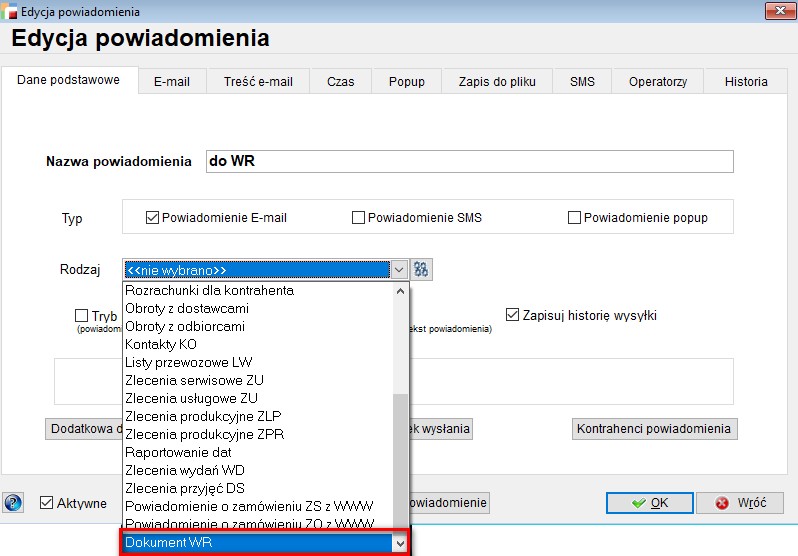Screen dimensions: 798x556
Task: Toggle the Aktywne checkbox
Action: [x=46, y=503]
